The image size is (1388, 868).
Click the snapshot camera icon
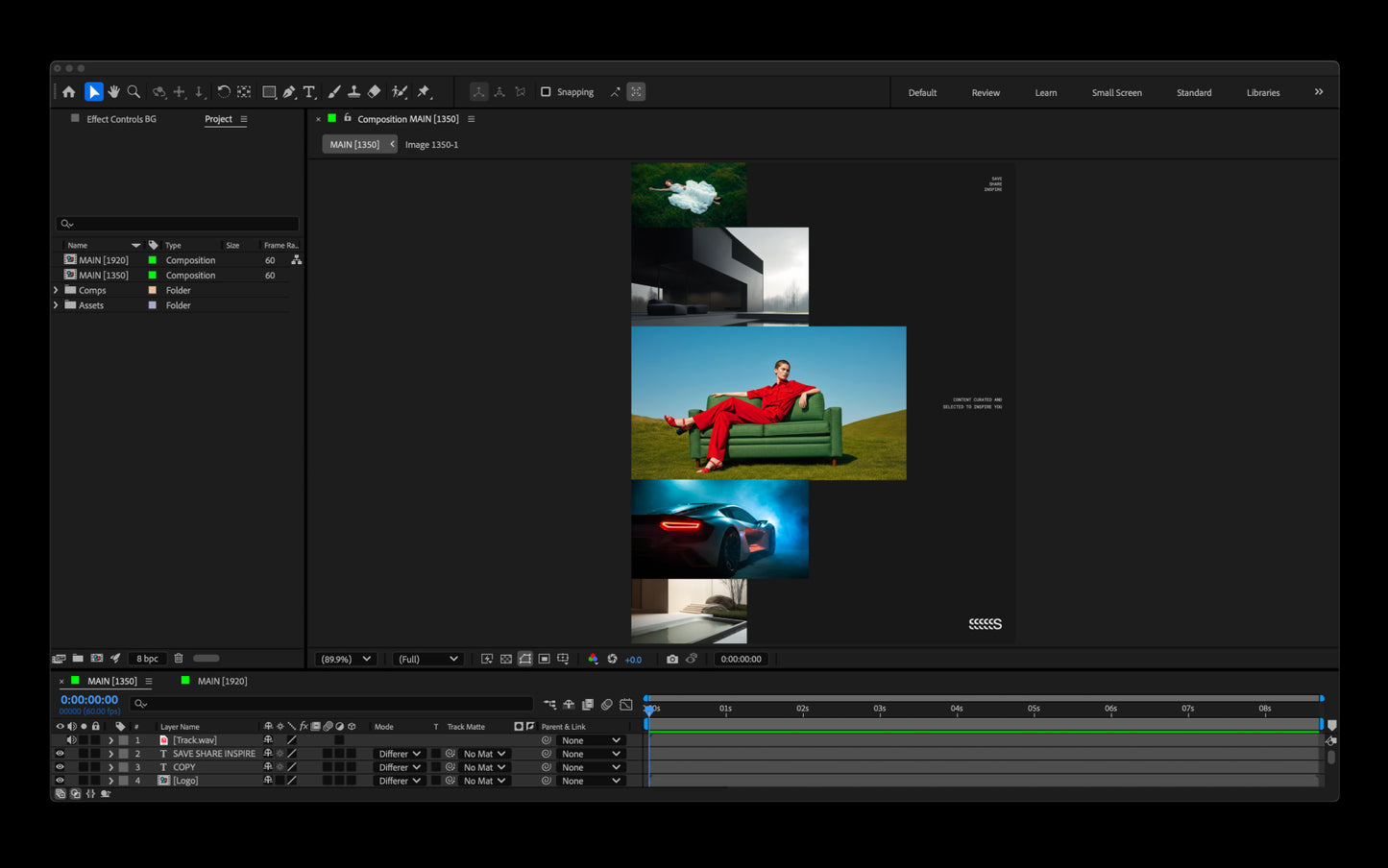point(672,659)
